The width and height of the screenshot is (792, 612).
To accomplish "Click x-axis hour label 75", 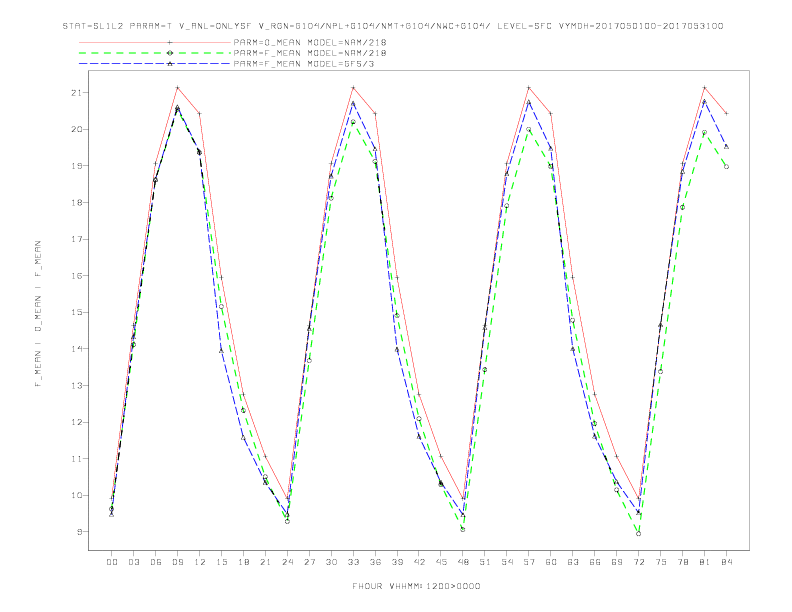I will [x=661, y=562].
